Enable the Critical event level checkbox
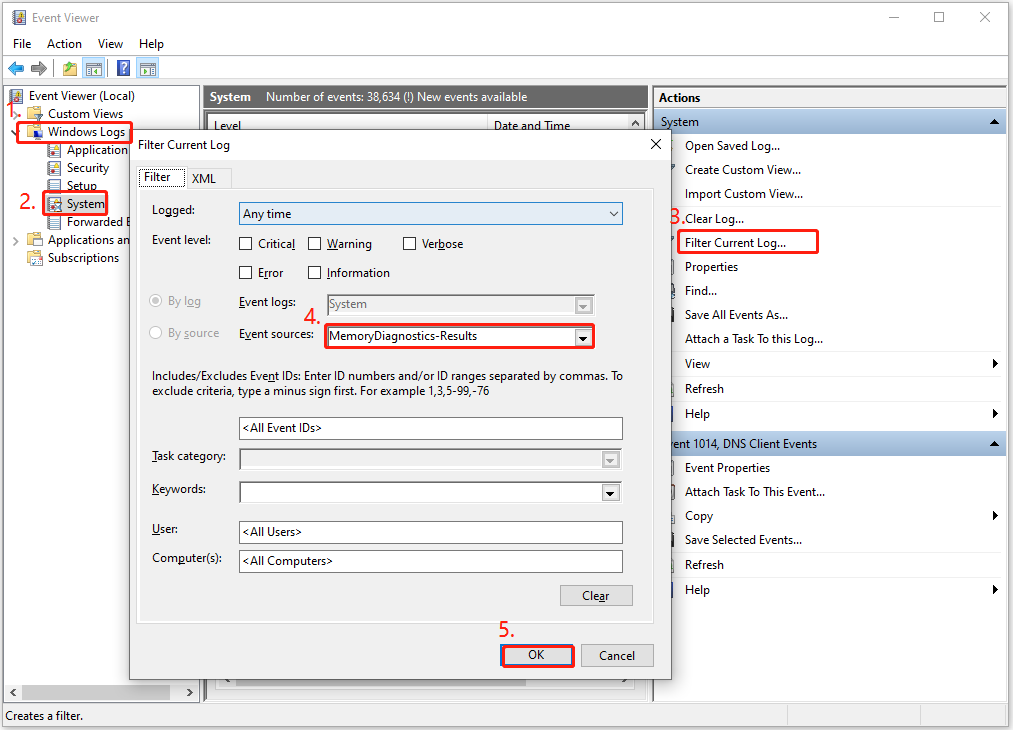Screen dimensions: 1013x730 tap(245, 243)
